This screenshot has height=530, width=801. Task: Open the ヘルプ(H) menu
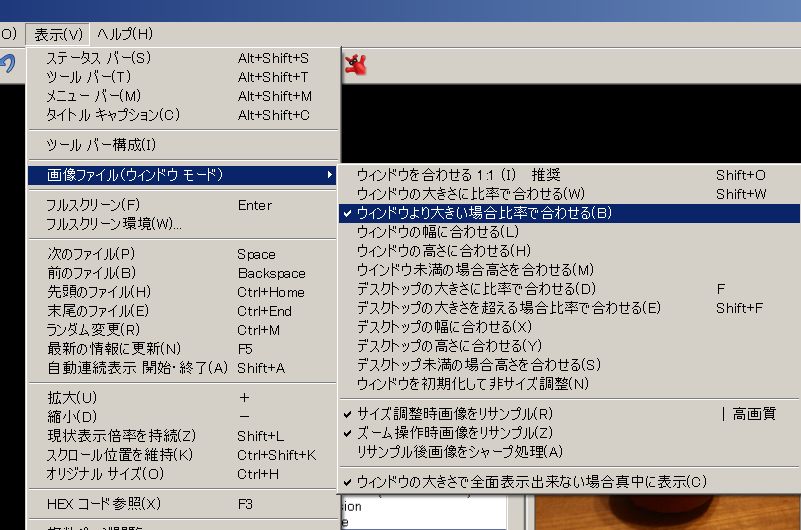(125, 34)
